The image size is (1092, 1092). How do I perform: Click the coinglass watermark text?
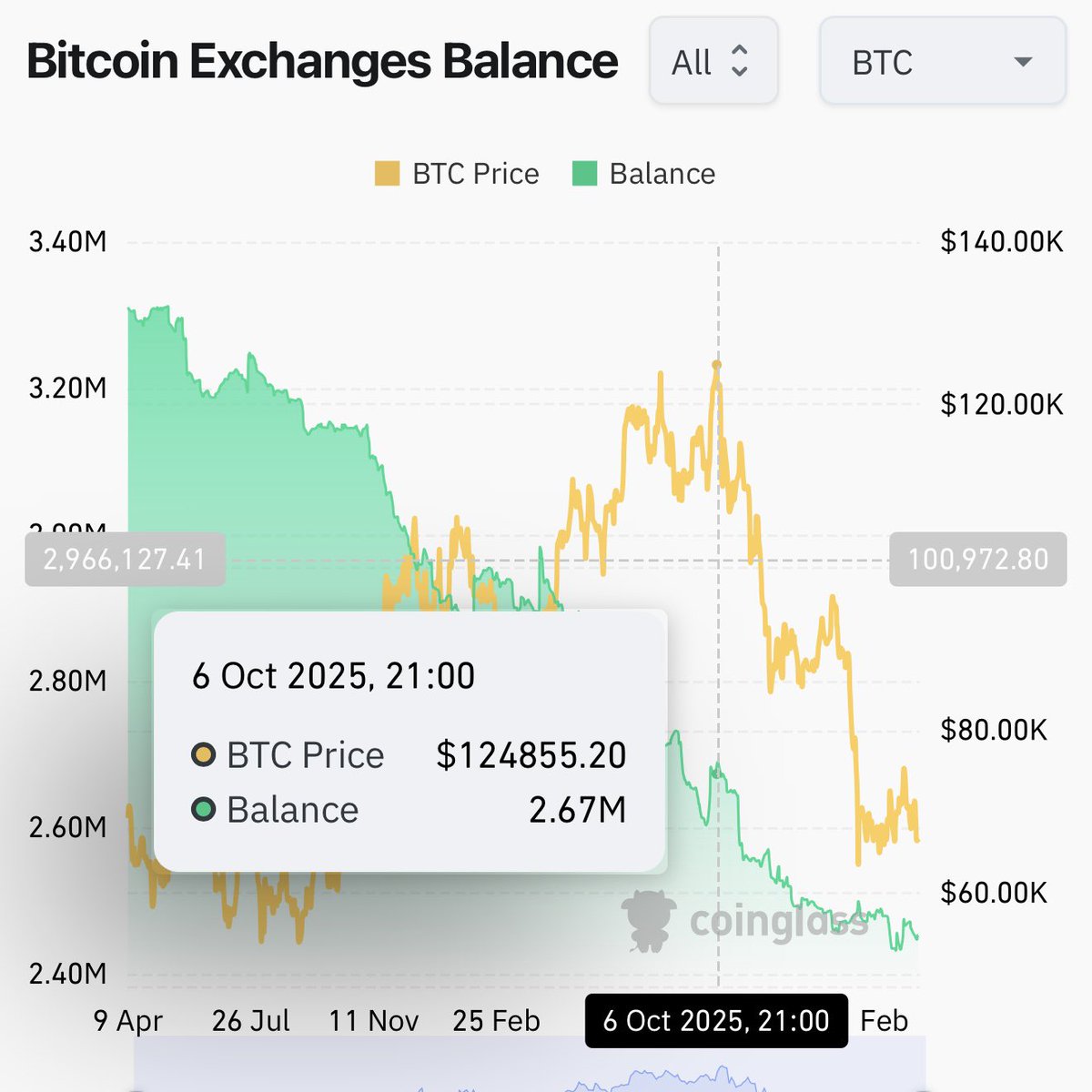[778, 921]
